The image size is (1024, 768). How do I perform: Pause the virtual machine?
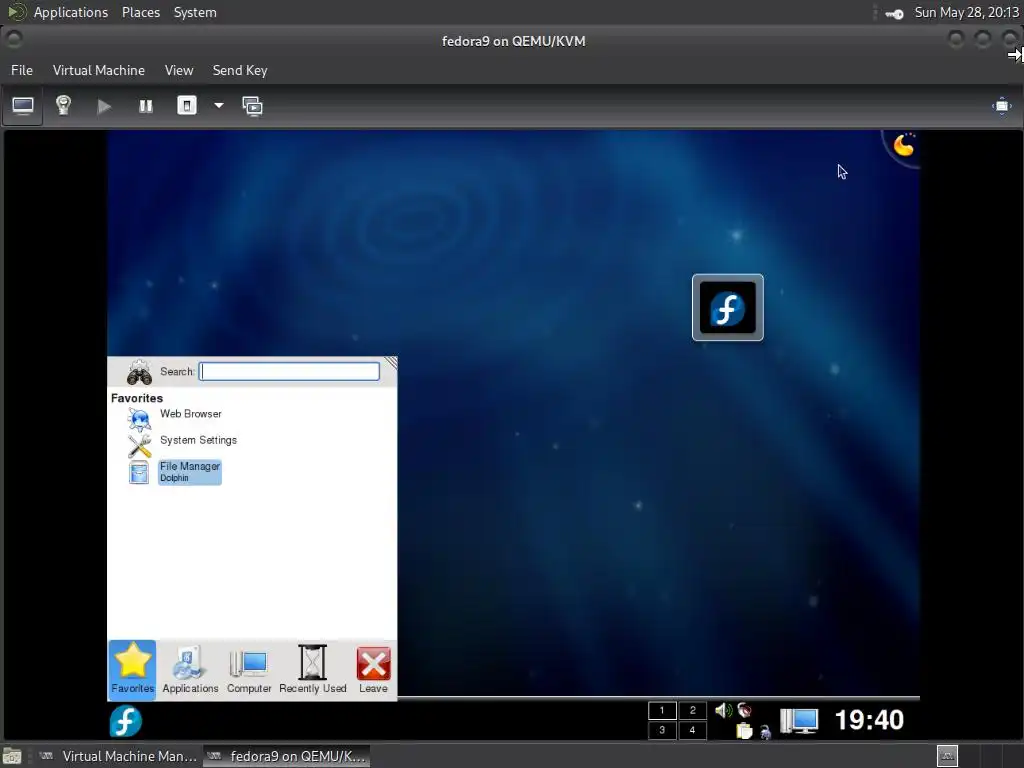click(x=146, y=106)
